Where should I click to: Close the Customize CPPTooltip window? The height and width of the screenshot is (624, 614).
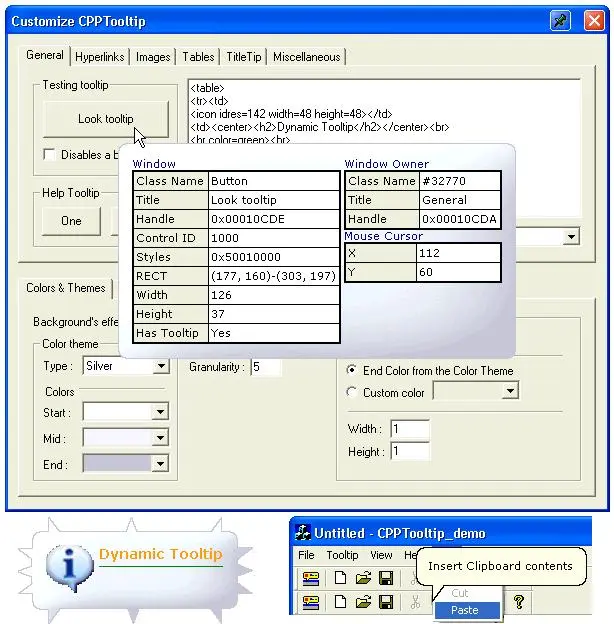pos(594,20)
